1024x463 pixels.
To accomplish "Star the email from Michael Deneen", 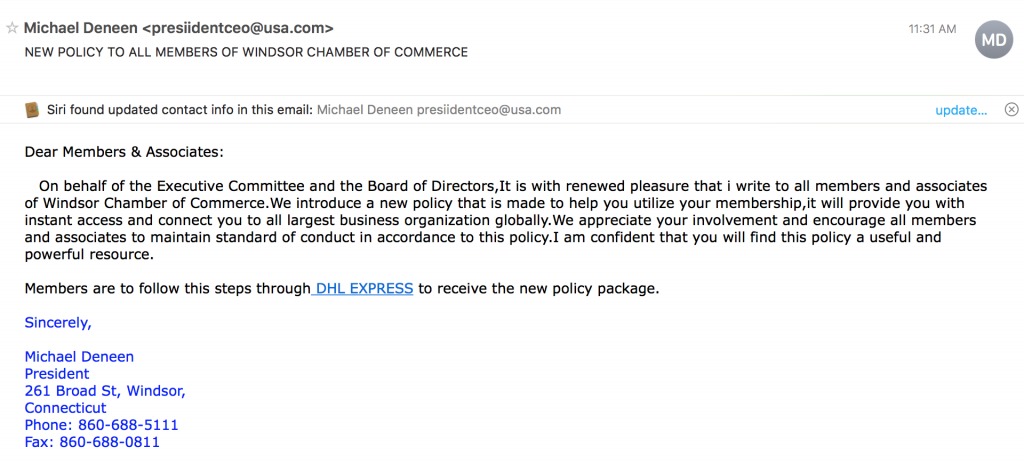I will (x=12, y=28).
